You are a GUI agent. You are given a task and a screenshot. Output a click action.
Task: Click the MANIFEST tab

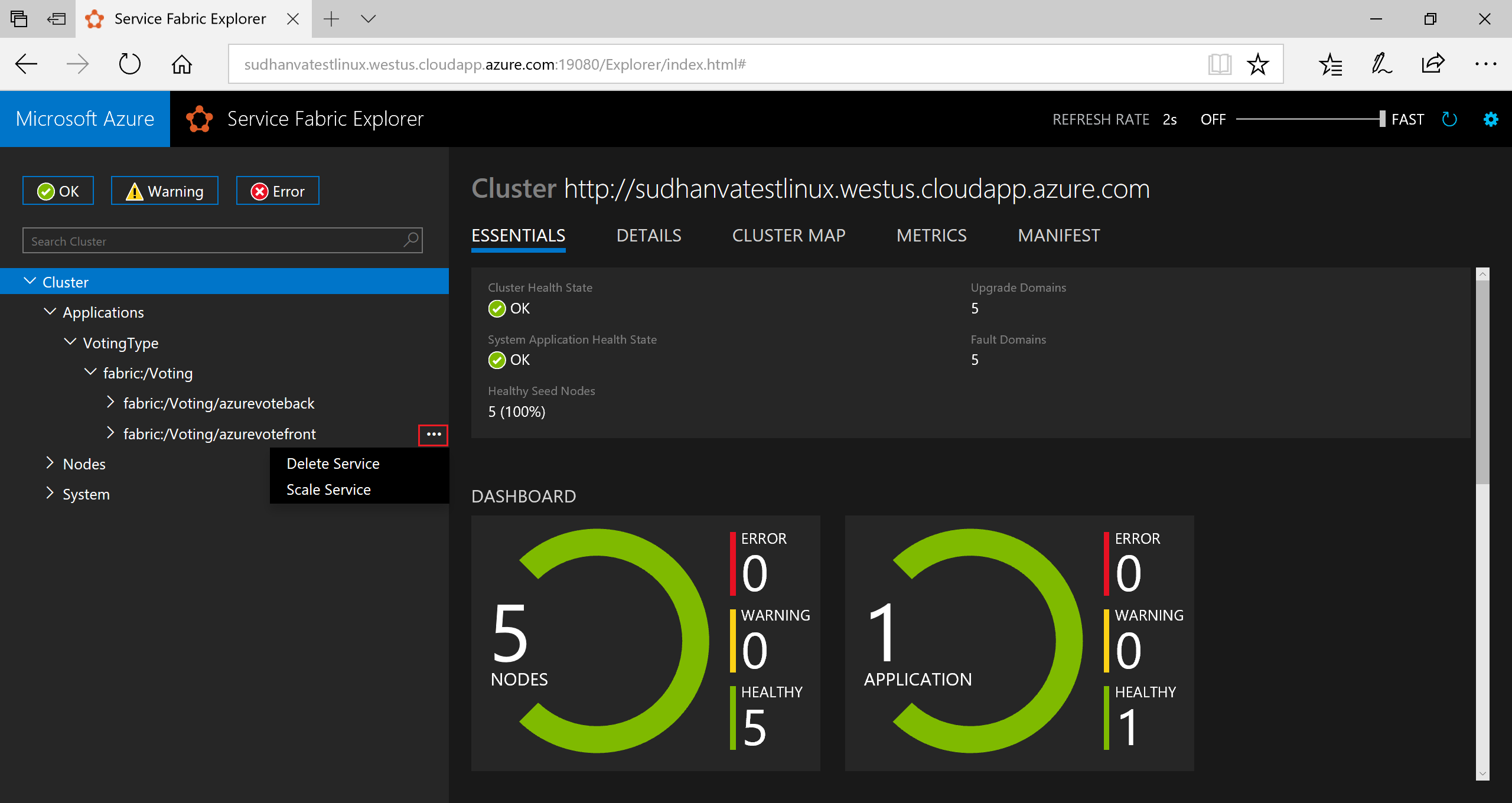pyautogui.click(x=1058, y=235)
